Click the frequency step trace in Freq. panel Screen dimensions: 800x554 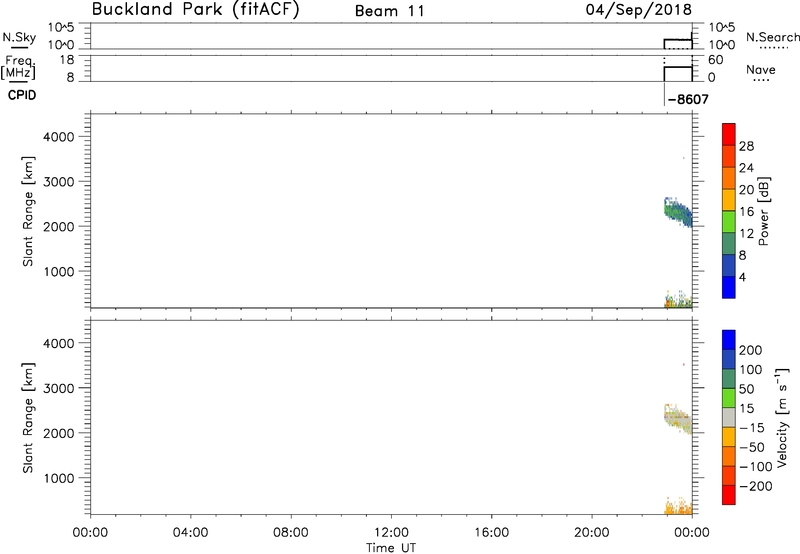click(x=678, y=67)
